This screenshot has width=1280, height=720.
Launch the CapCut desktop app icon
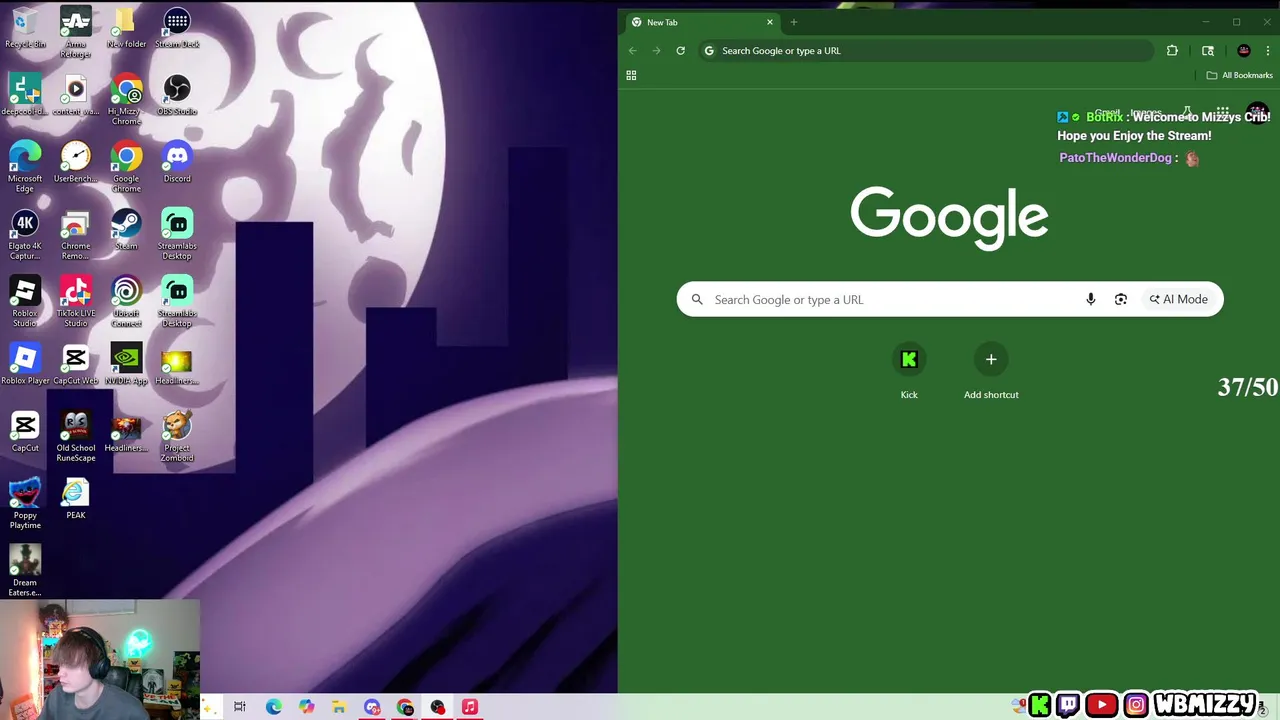tap(25, 431)
